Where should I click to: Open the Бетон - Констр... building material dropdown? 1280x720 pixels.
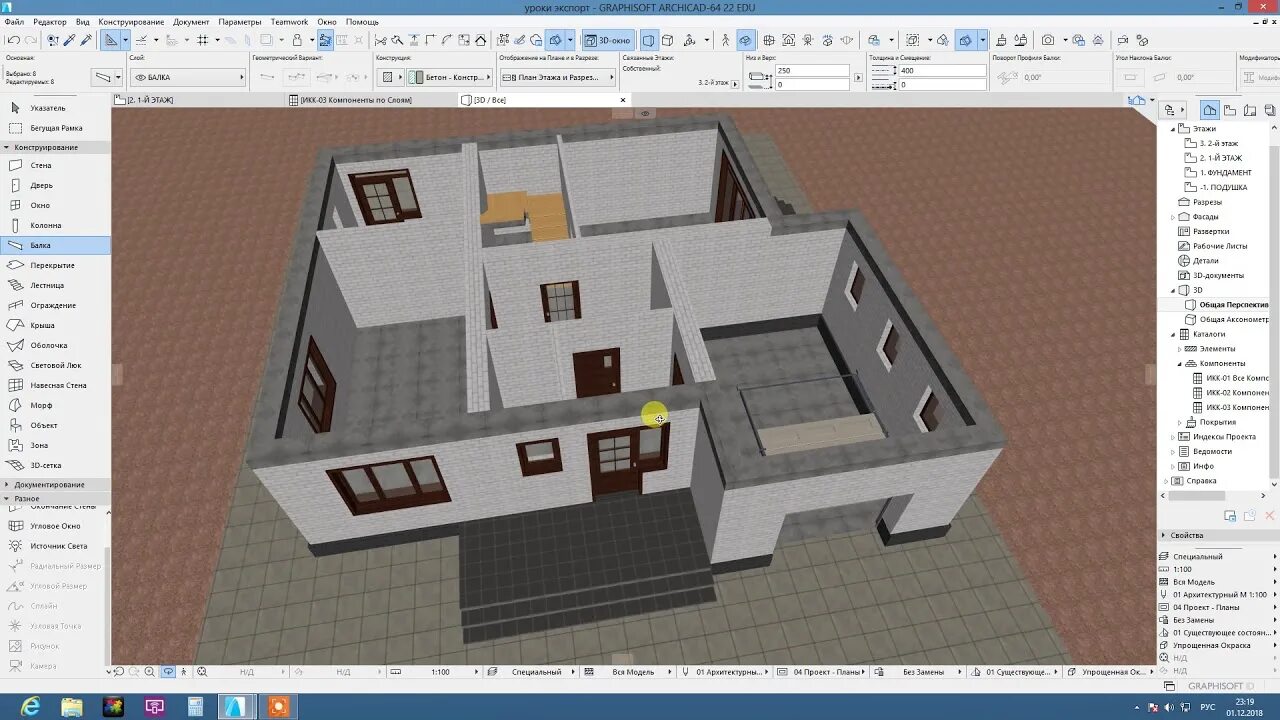pyautogui.click(x=450, y=77)
